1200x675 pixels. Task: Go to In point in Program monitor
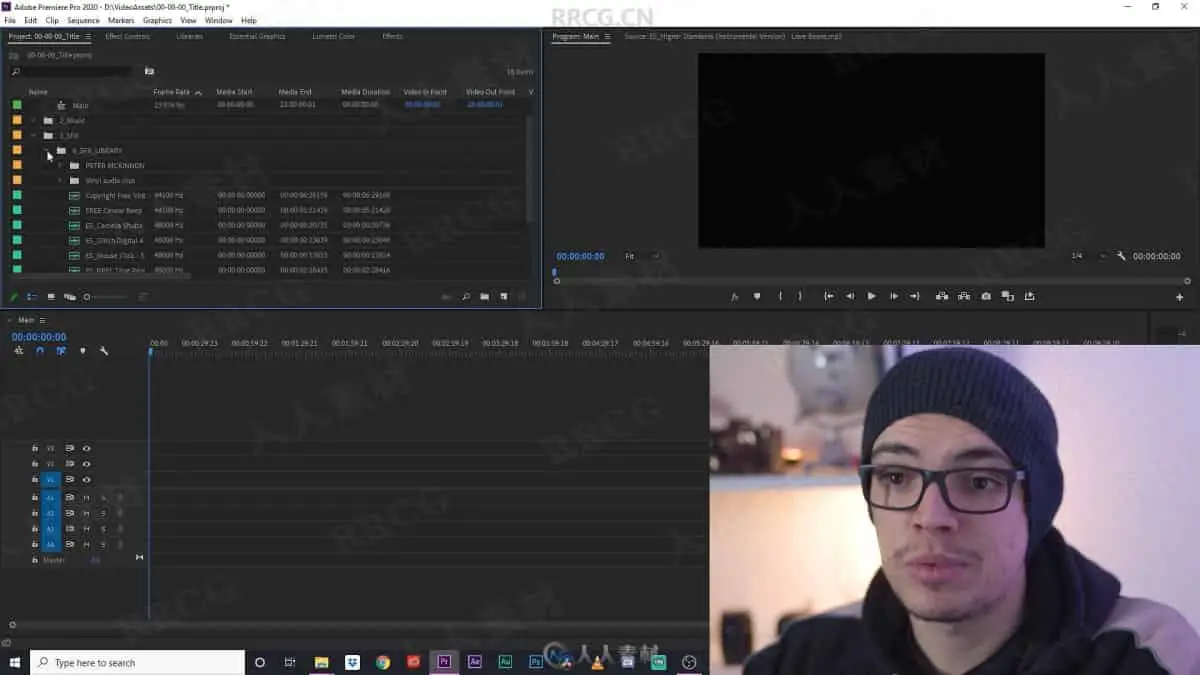point(829,296)
